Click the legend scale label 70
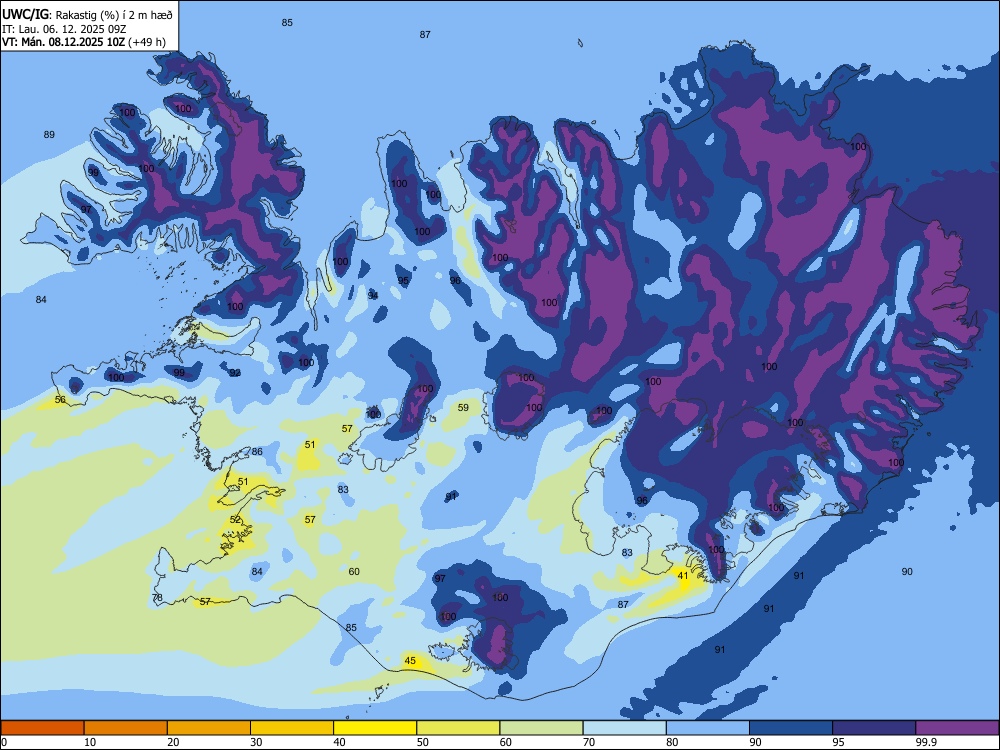Image resolution: width=1000 pixels, height=750 pixels. point(589,742)
